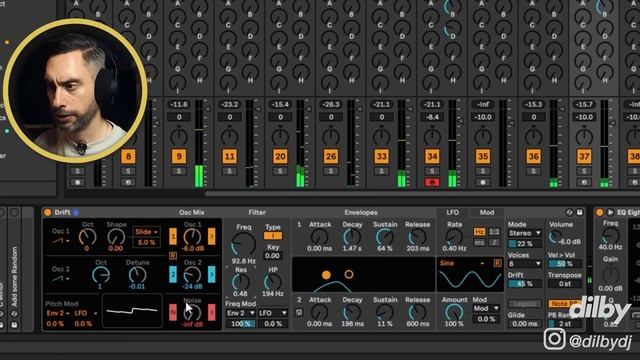Select LFO rate ms mode
This screenshot has width=640, height=360.
[x=479, y=242]
